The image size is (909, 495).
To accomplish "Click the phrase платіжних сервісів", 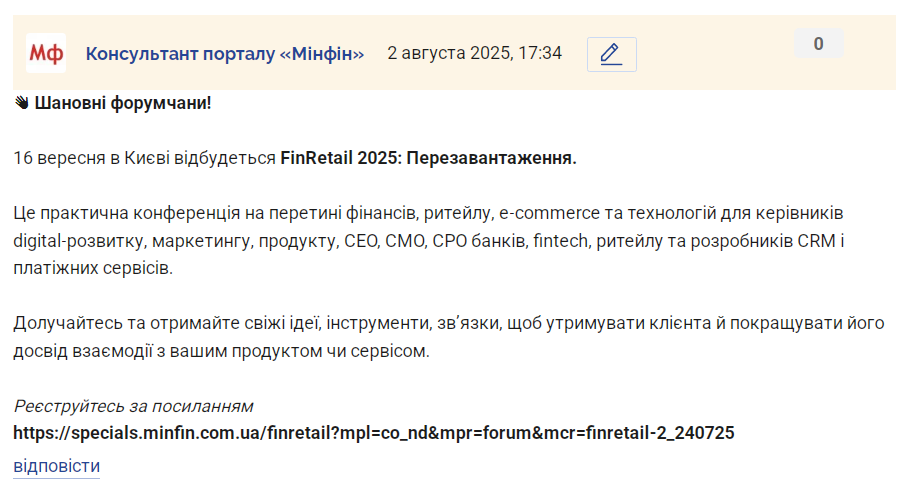I will (93, 268).
